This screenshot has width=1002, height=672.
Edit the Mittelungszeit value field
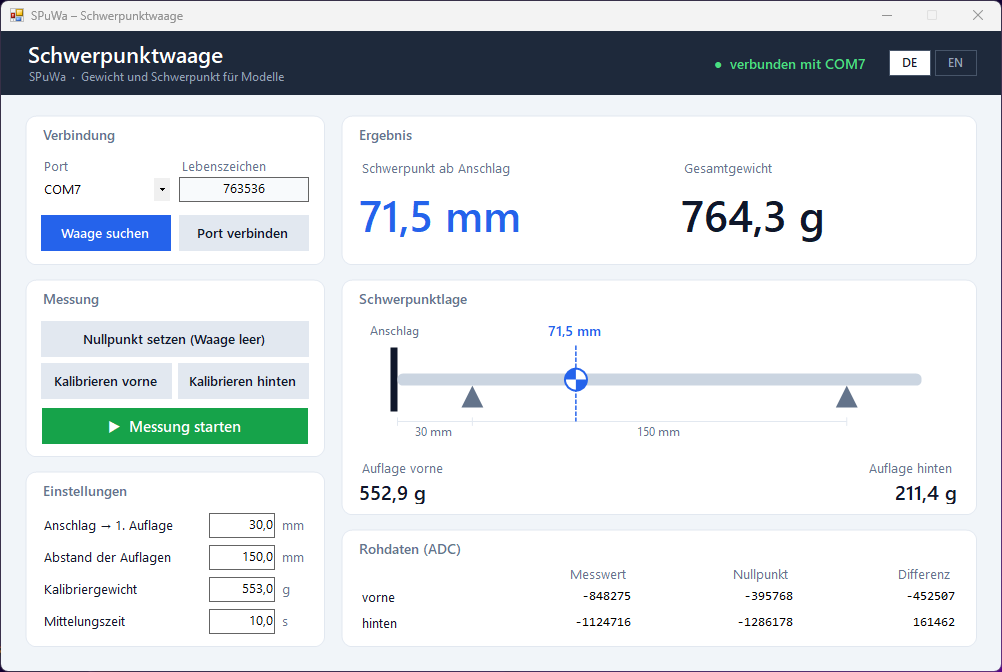(x=242, y=621)
